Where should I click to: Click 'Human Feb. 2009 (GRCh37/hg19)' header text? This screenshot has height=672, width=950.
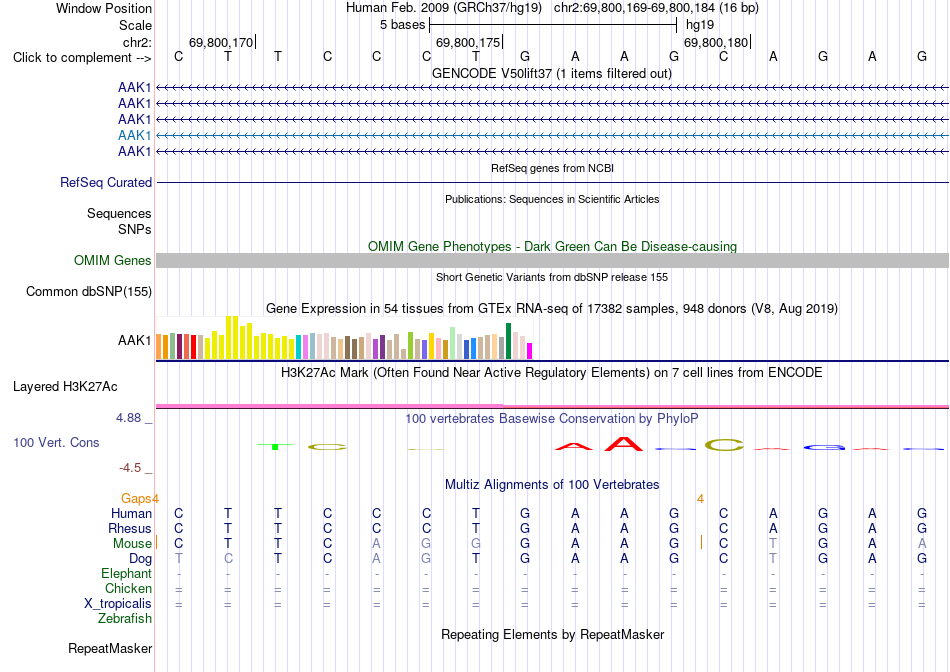click(445, 8)
